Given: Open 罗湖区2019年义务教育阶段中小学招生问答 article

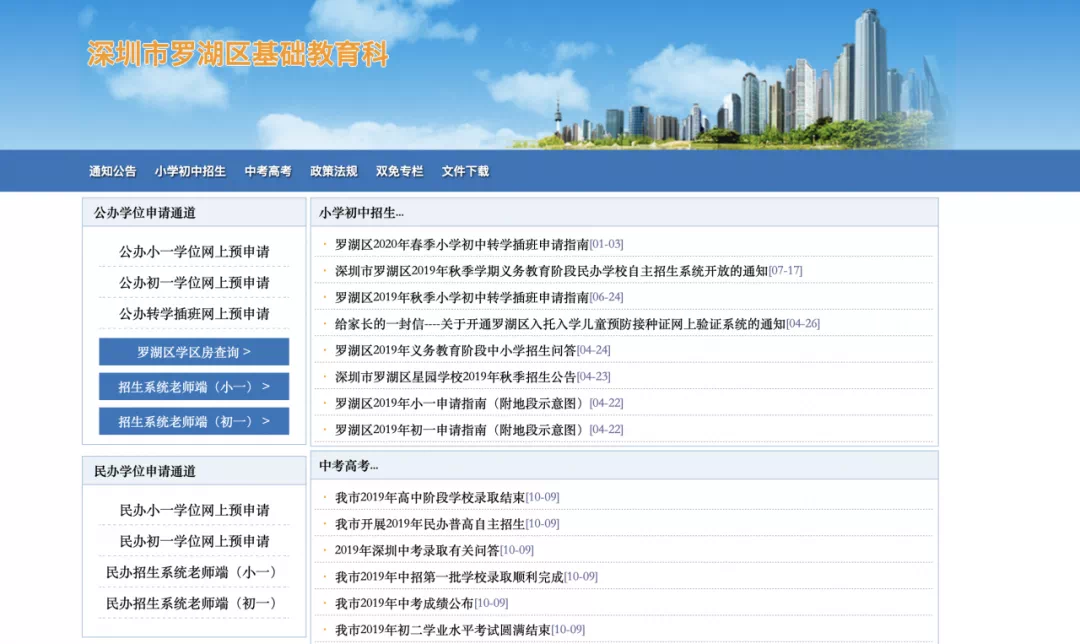Looking at the screenshot, I should 455,350.
